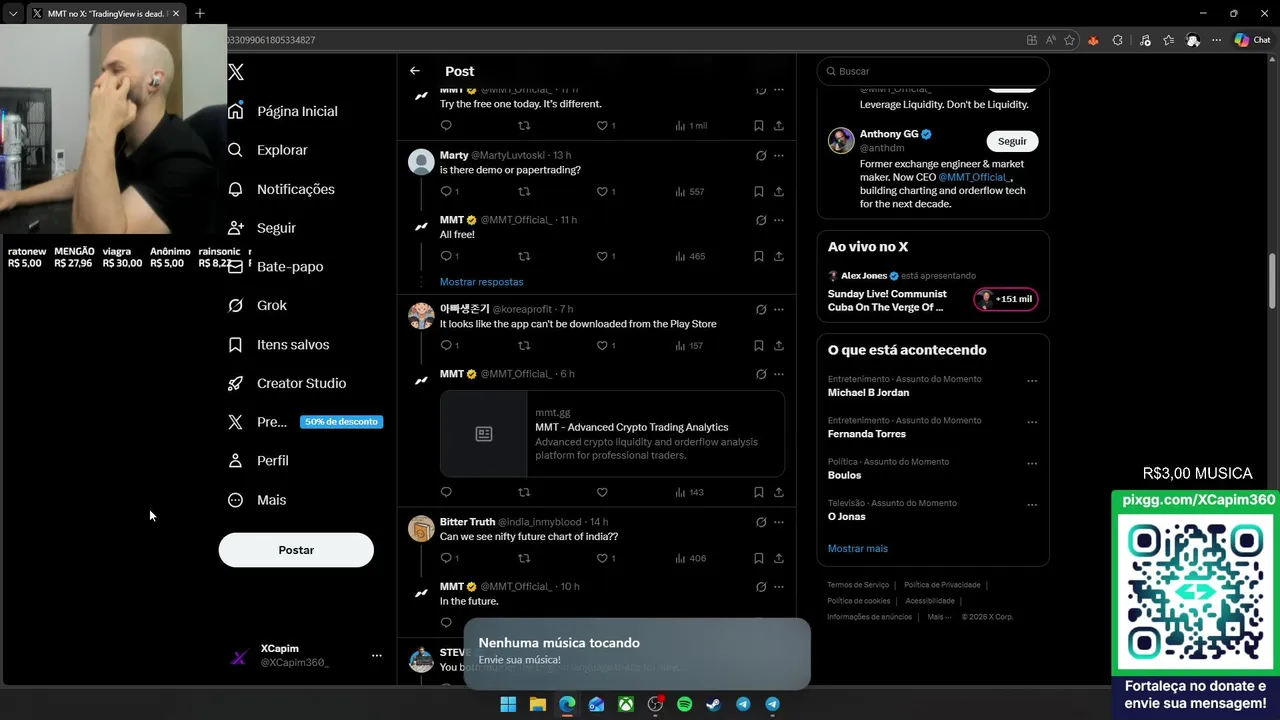Open Steam from the taskbar

click(713, 704)
